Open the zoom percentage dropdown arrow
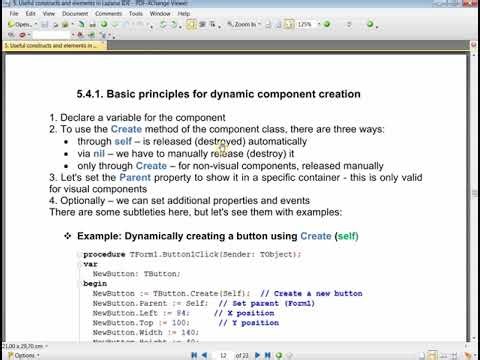This screenshot has height=360, width=480. (x=319, y=24)
